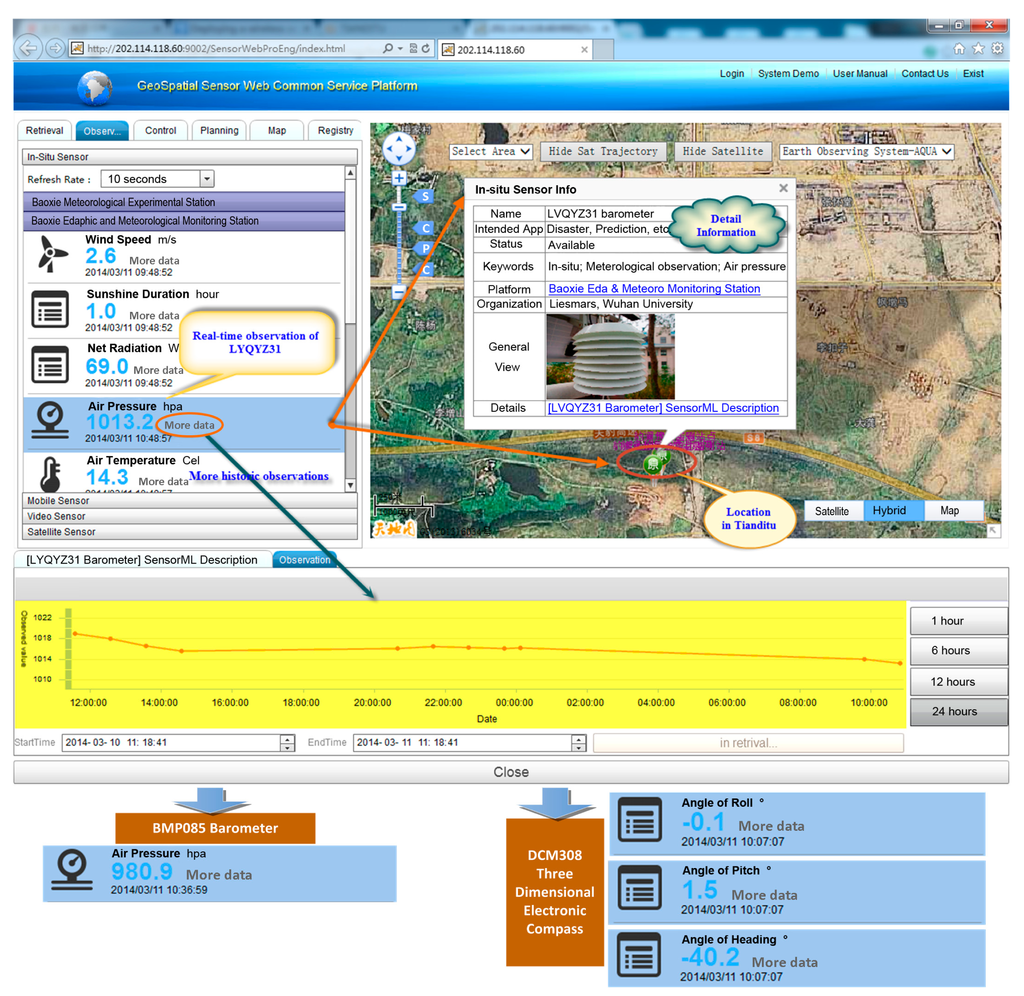This screenshot has height=996, width=1024.
Task: Zoom out with the map minus button
Action: (399, 291)
